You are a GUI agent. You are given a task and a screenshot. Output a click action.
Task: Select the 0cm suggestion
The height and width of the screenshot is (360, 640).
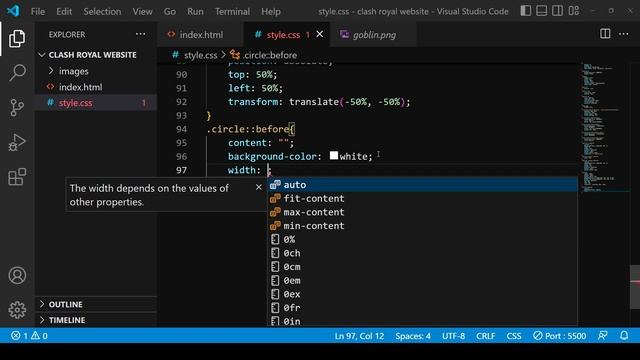(422, 267)
